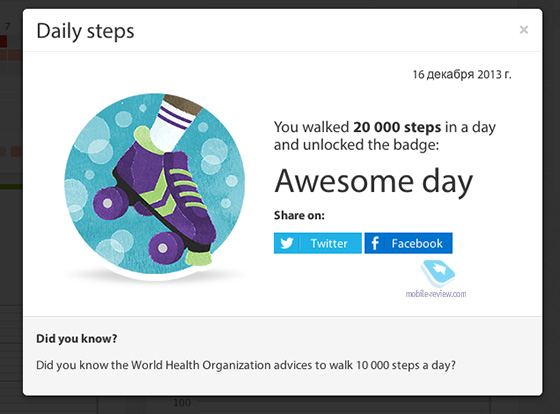Screen dimensions: 560x414
Task: Click the mobile-review.com watermark text
Action: 436,294
